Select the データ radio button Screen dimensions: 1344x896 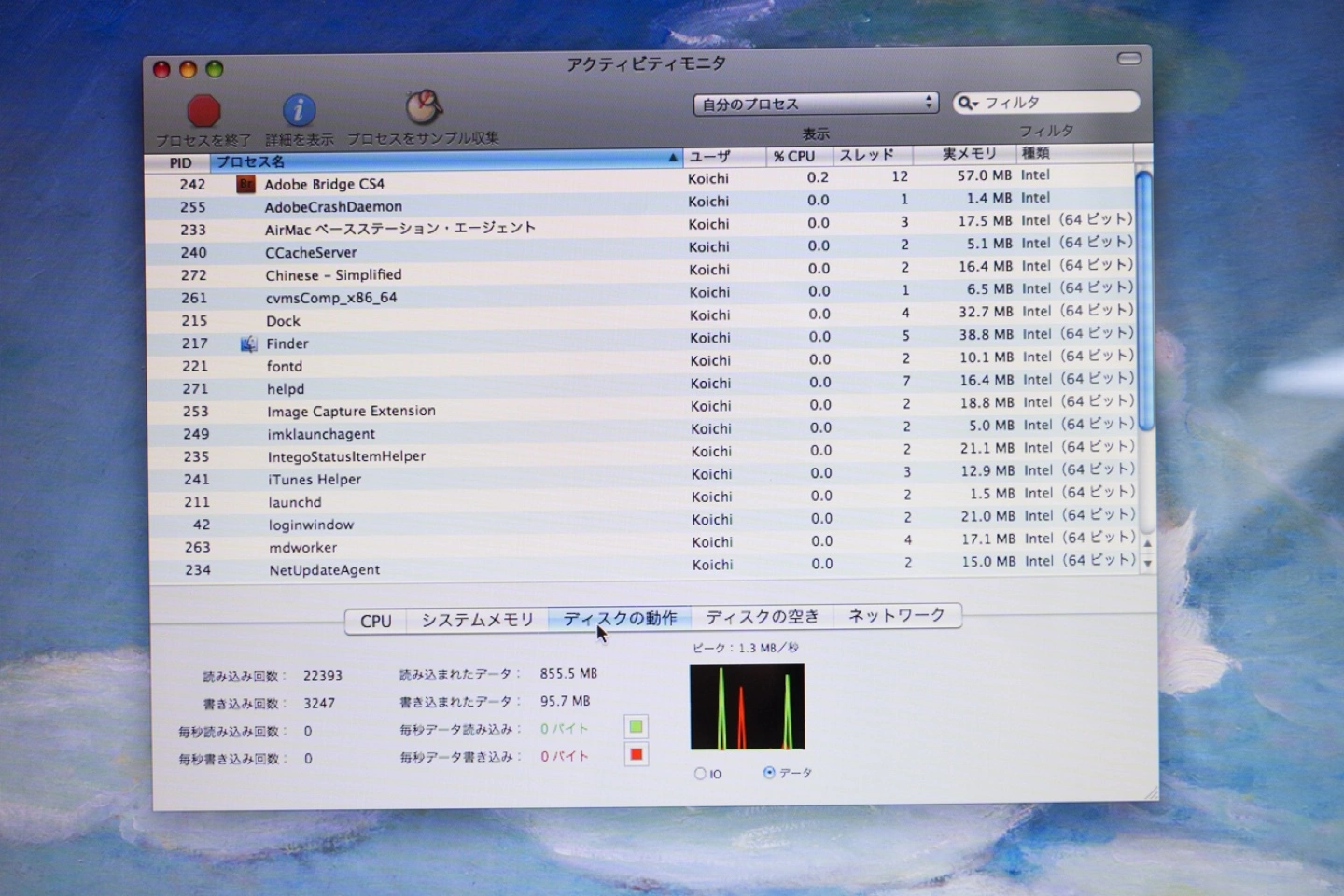pyautogui.click(x=769, y=773)
